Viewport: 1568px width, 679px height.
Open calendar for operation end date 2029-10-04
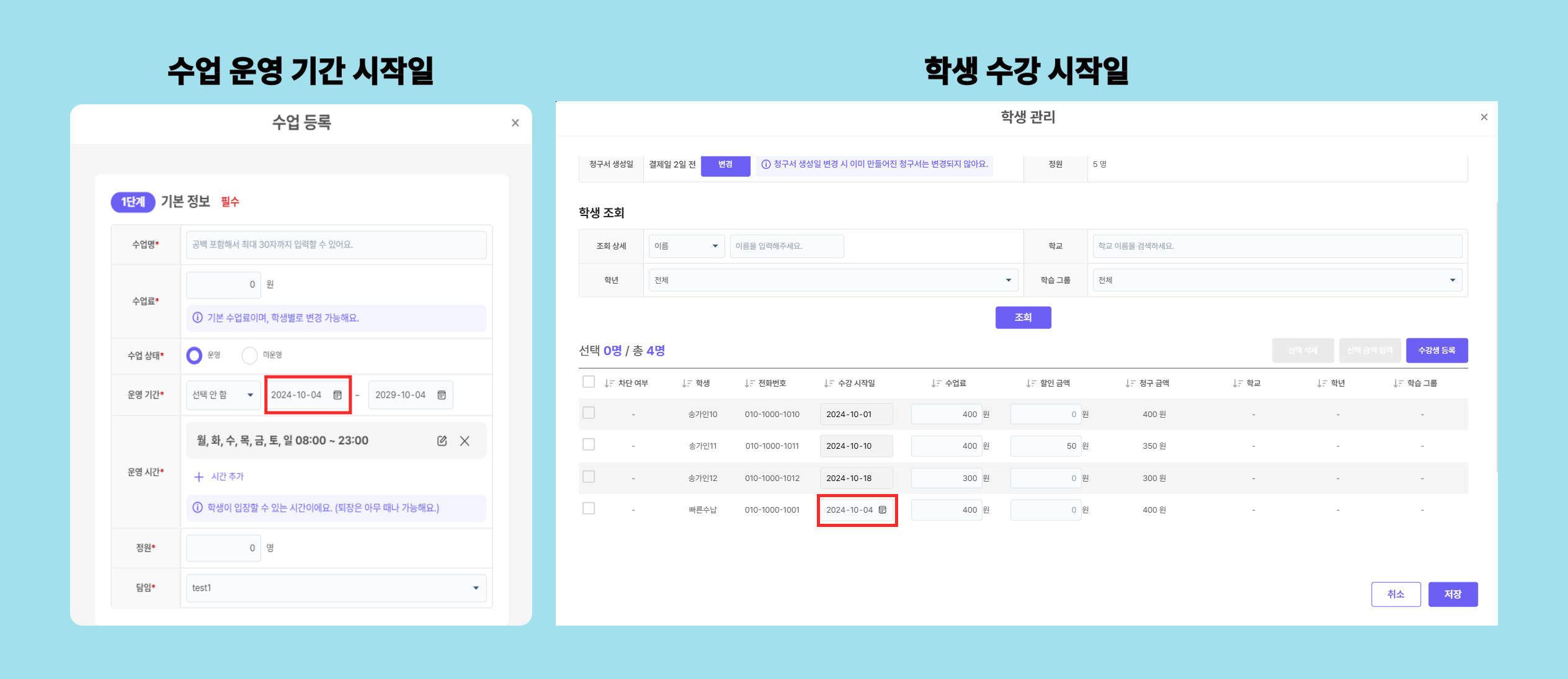442,395
